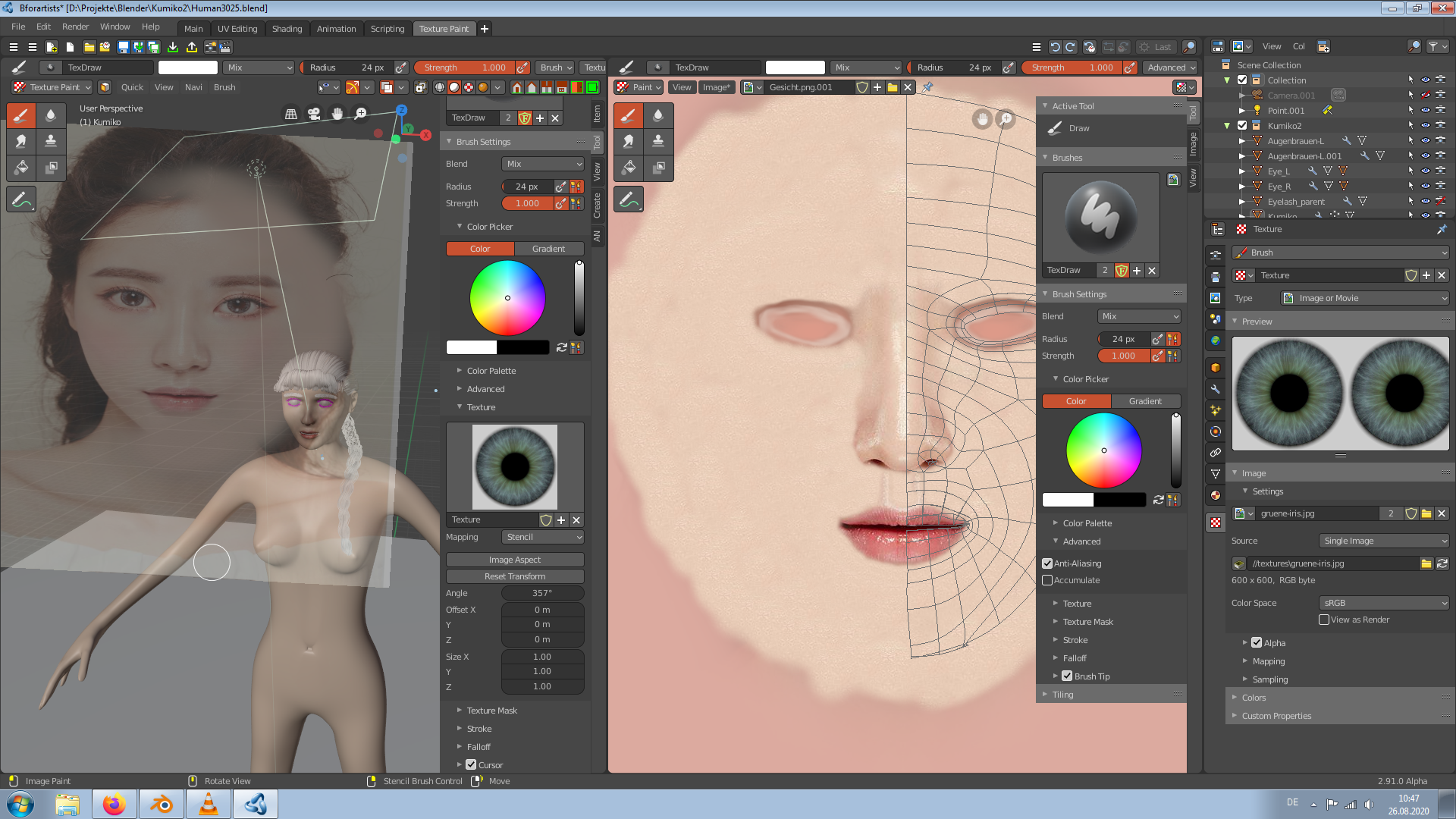Open the Render menu

point(75,27)
